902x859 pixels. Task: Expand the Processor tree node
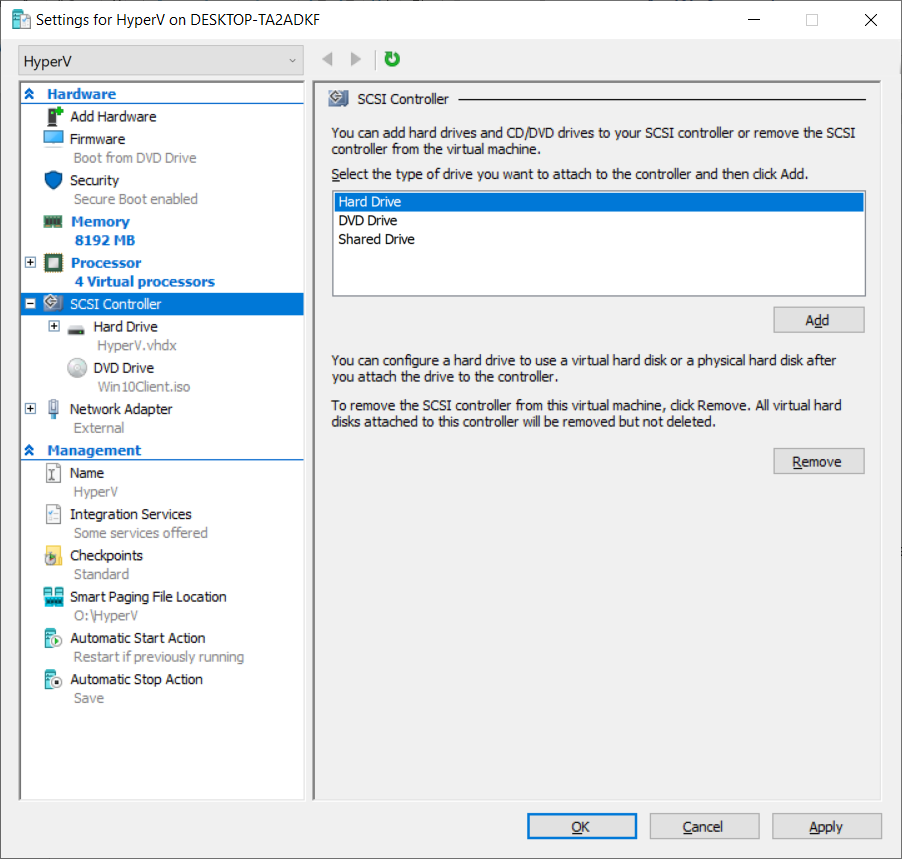coord(30,263)
